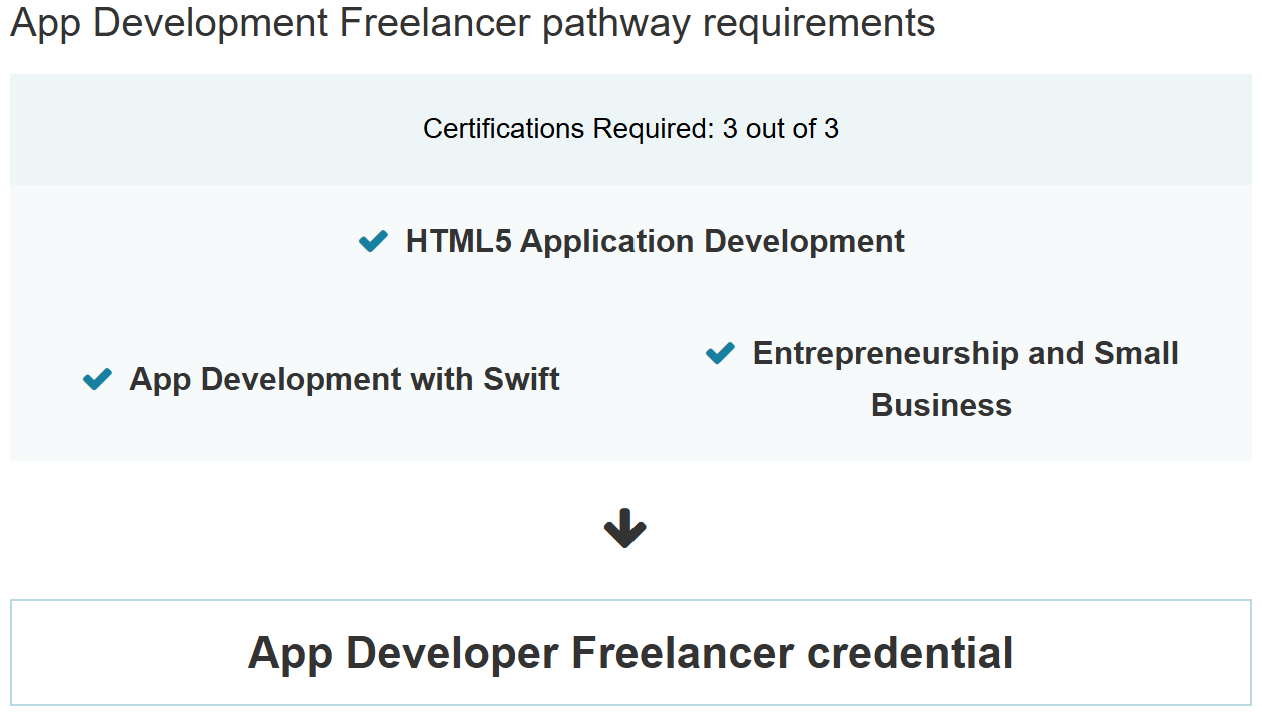Click "App Developer" in the credential box
This screenshot has height=716, width=1262.
click(x=402, y=652)
